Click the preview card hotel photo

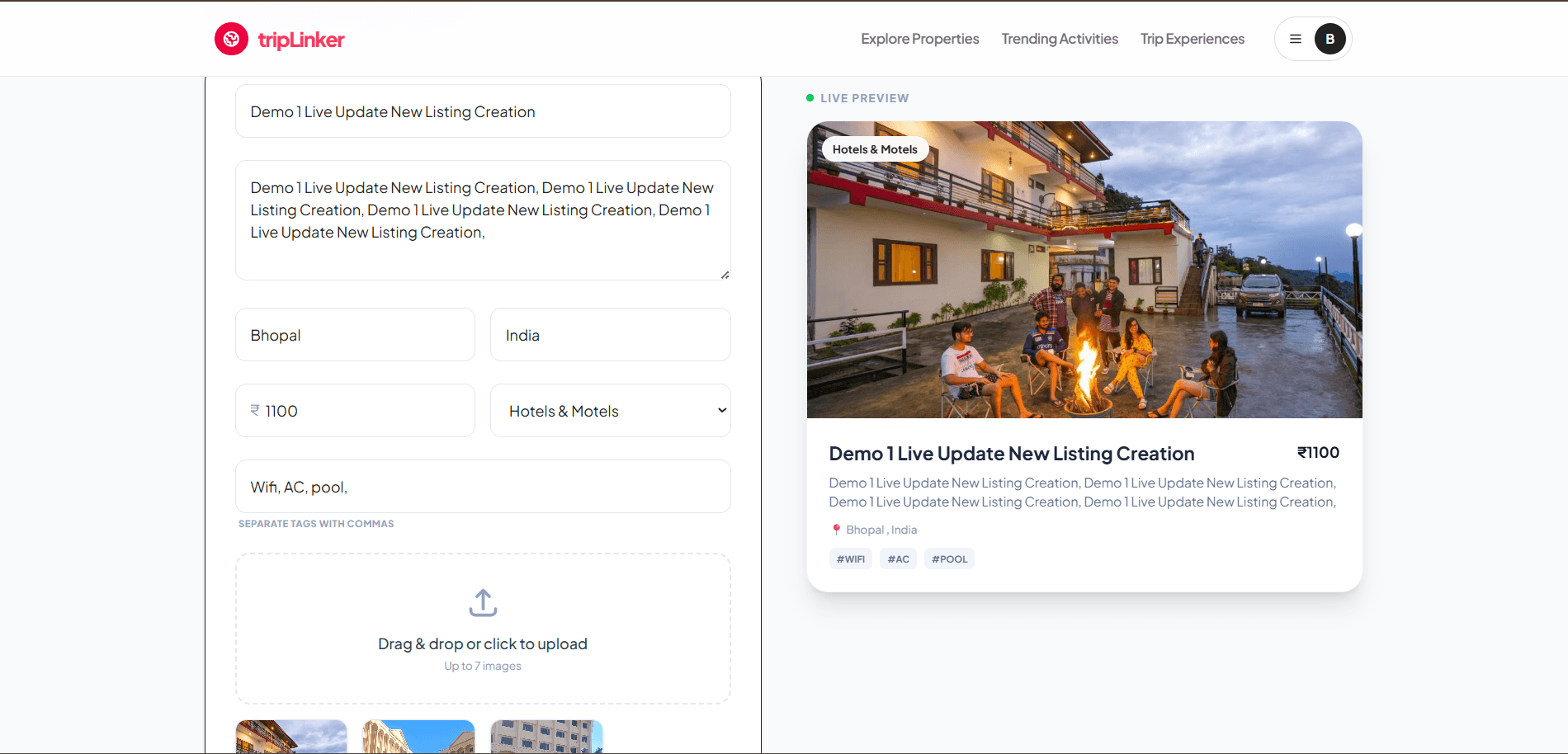click(x=1084, y=270)
